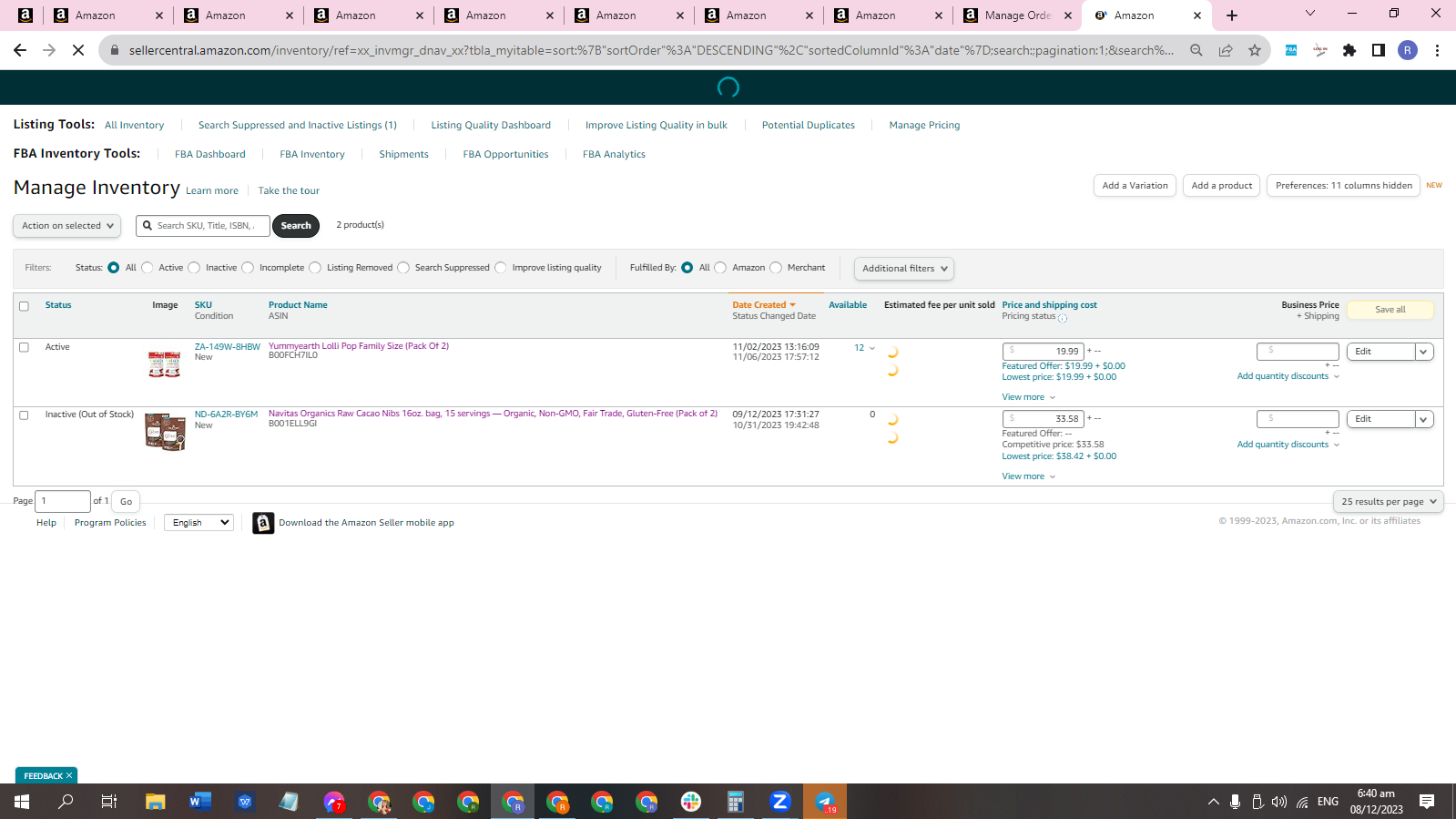Expand the available quantity 12 chevron
Image resolution: width=1456 pixels, height=819 pixels.
click(x=872, y=348)
